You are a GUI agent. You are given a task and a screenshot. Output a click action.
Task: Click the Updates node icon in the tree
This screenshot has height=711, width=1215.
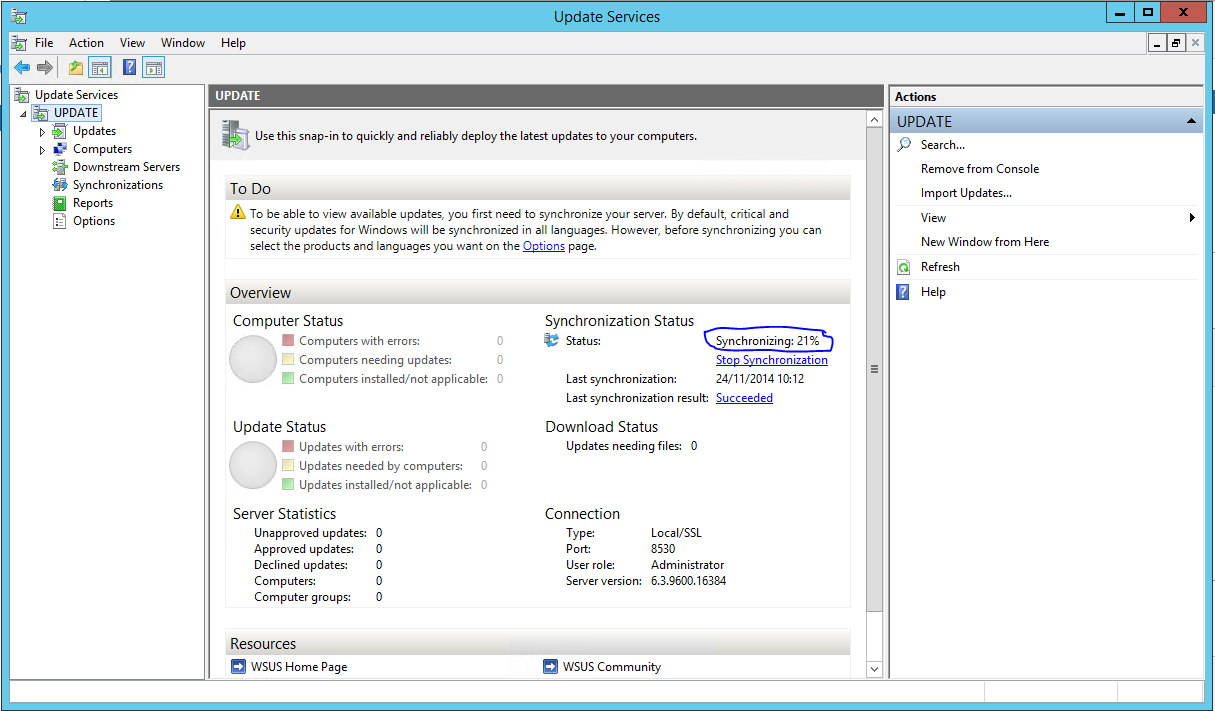60,131
